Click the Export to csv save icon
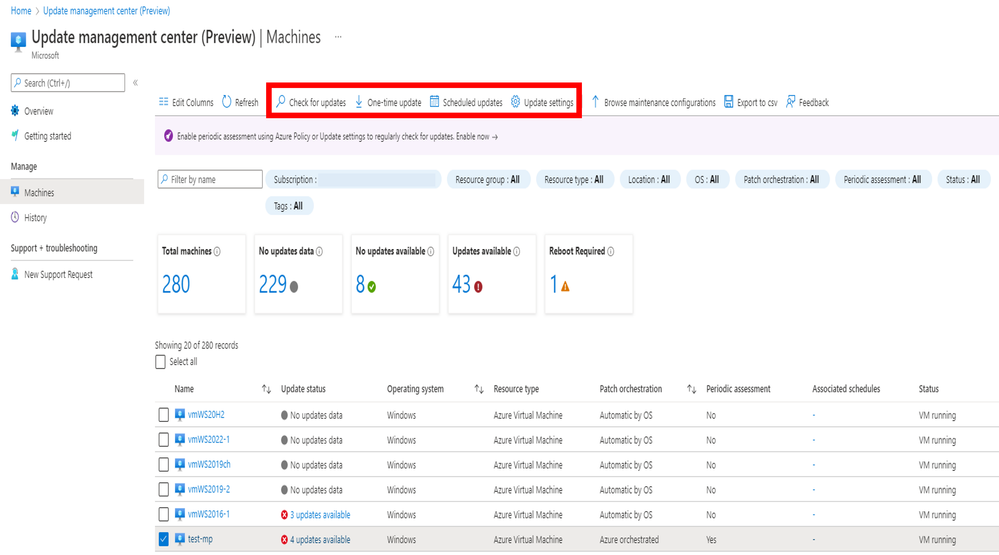The height and width of the screenshot is (555, 999). (728, 102)
